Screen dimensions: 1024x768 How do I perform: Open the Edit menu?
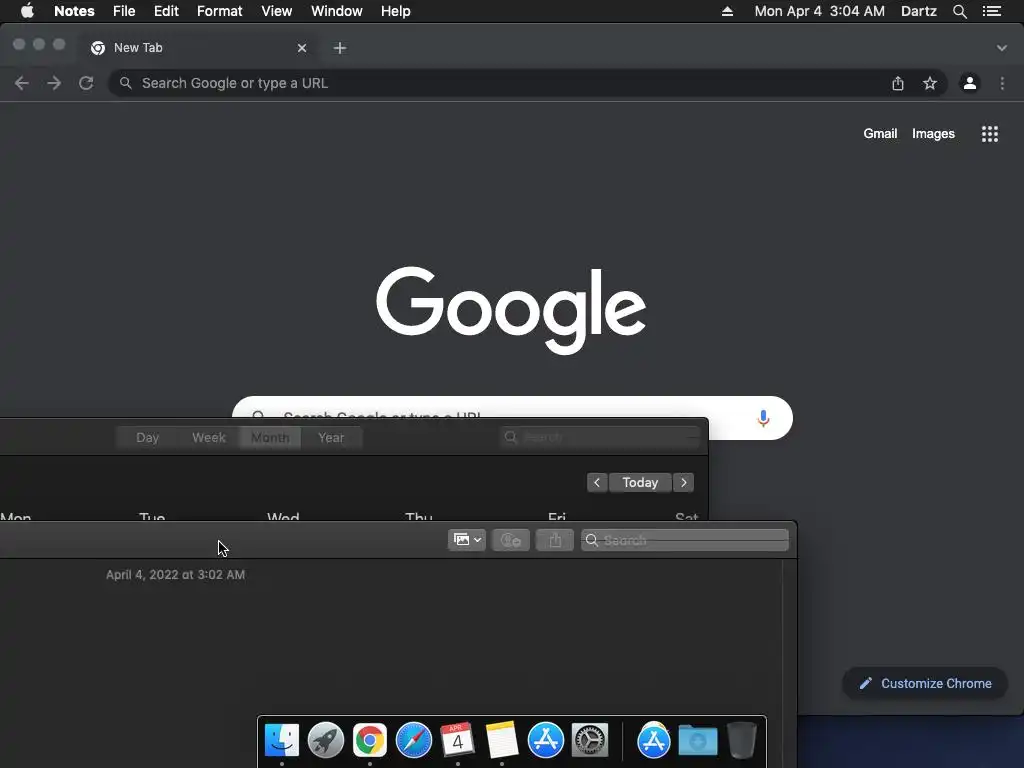pos(166,11)
